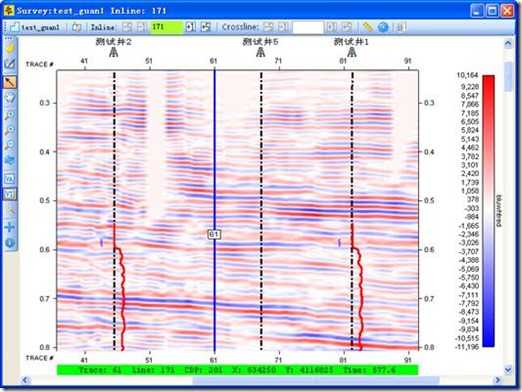The width and height of the screenshot is (522, 392).
Task: Click the vertical scrollbar down arrow
Action: click(x=508, y=370)
